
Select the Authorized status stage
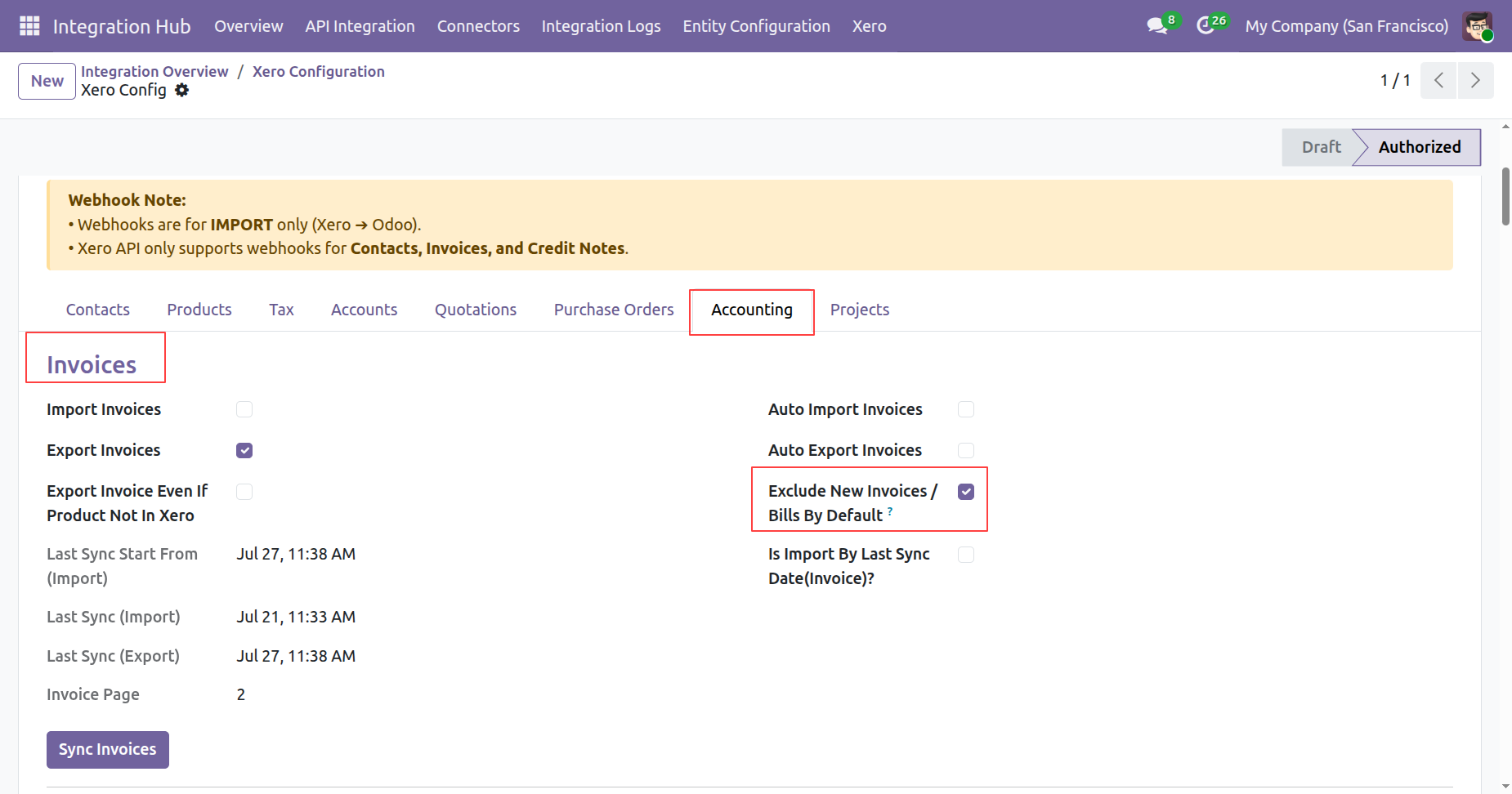point(1420,147)
